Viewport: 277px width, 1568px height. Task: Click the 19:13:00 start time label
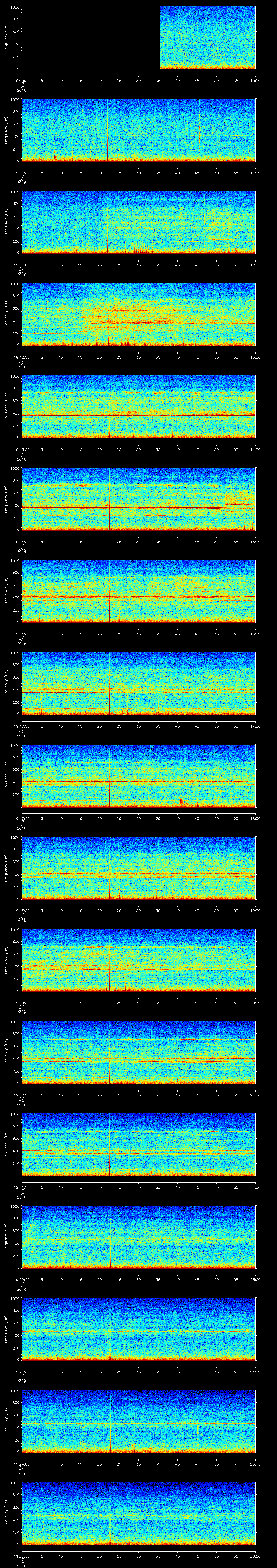21,449
